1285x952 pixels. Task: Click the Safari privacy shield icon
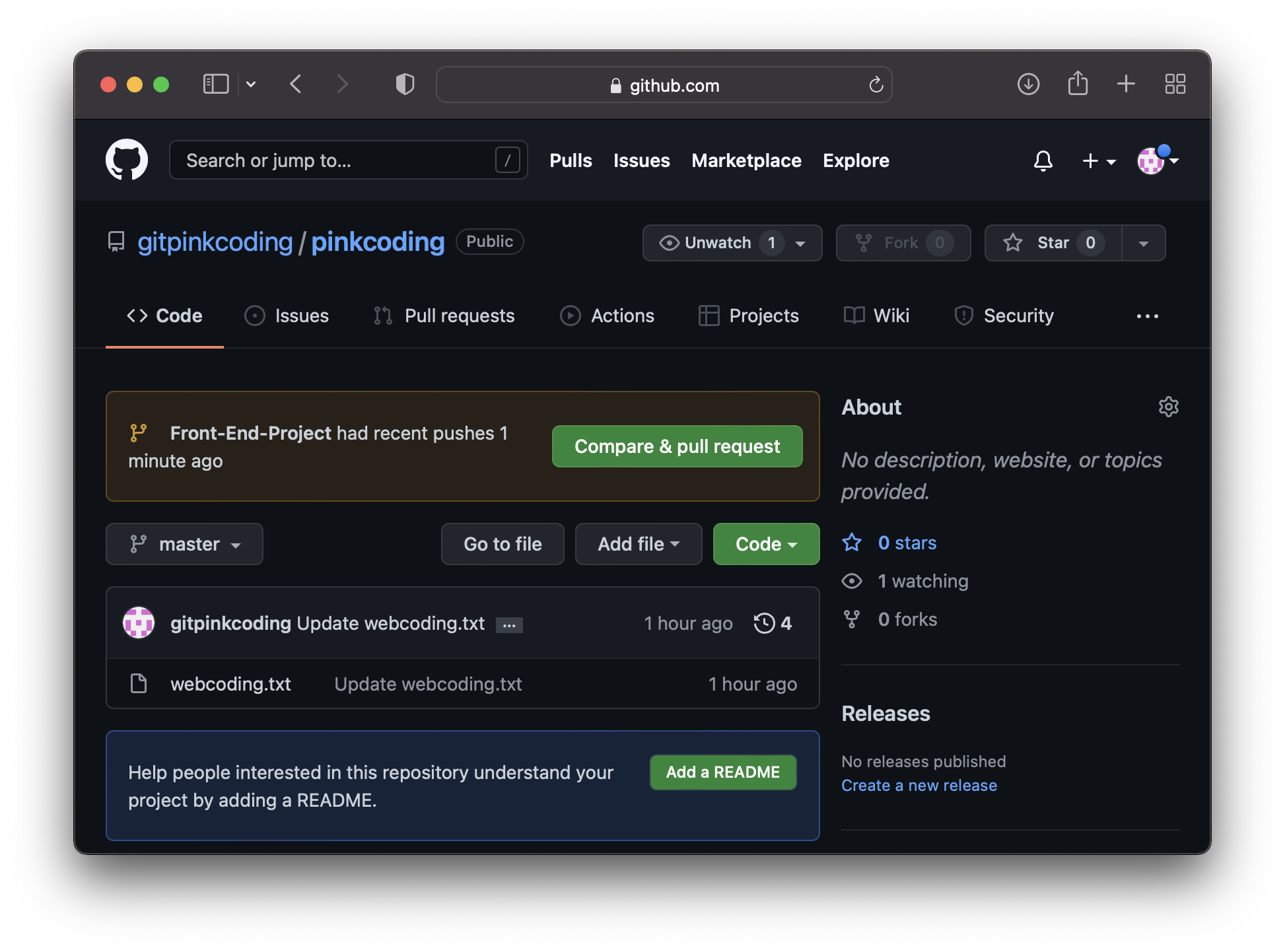405,85
